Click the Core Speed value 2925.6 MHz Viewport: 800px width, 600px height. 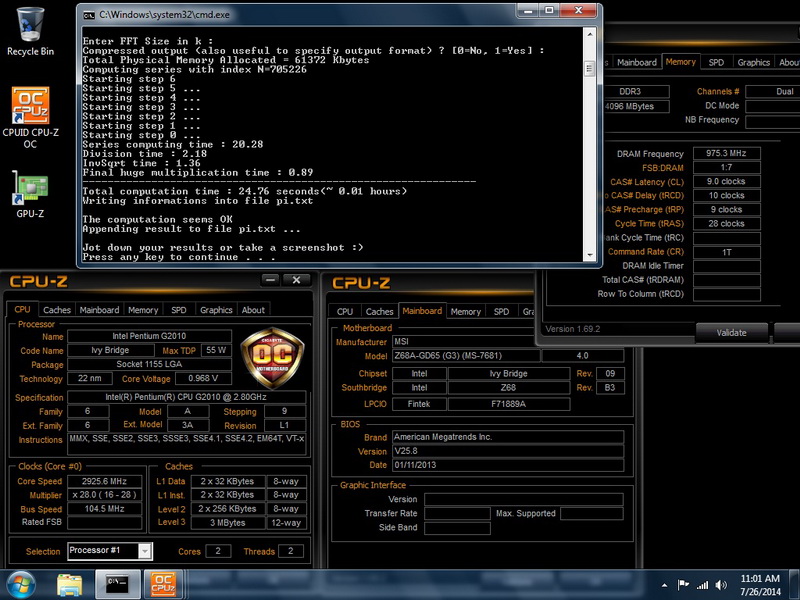click(x=104, y=481)
